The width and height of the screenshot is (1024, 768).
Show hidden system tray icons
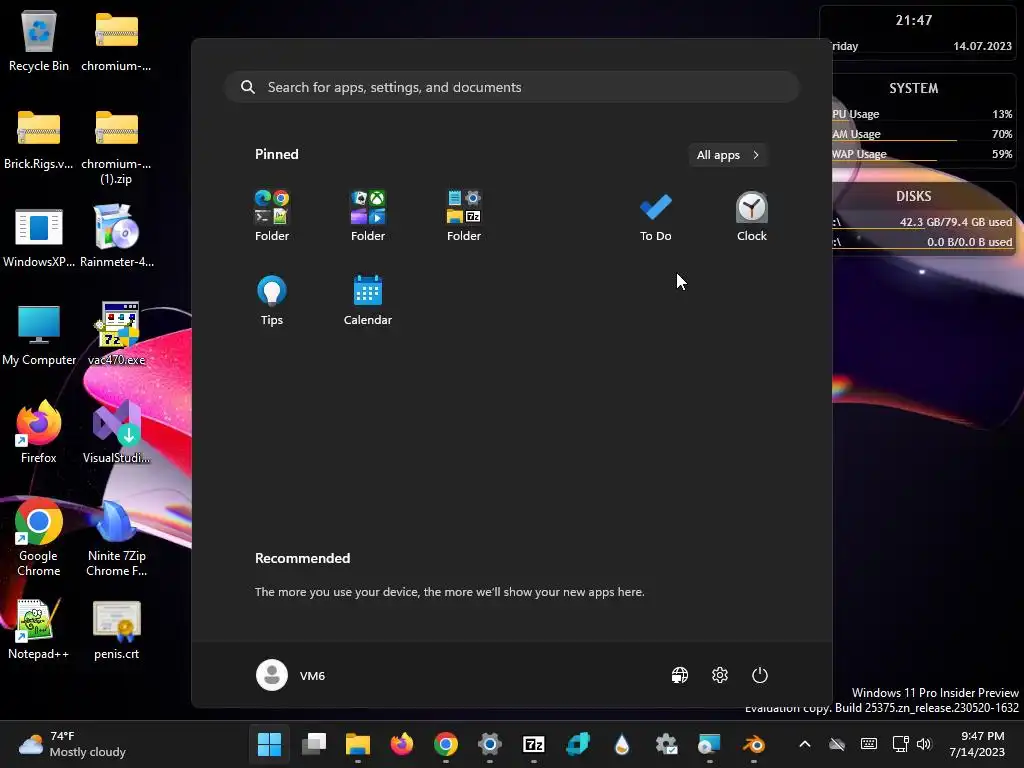[x=805, y=744]
